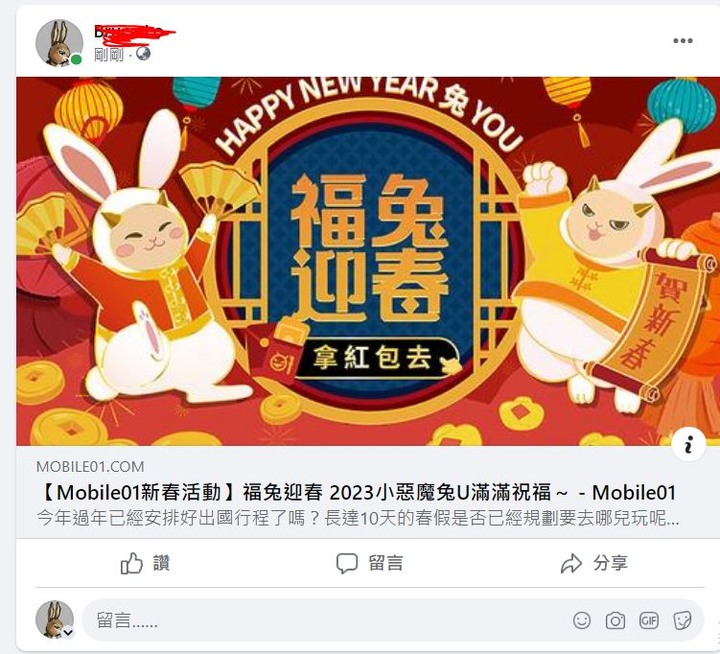The height and width of the screenshot is (654, 720).
Task: Click the globe public-audience icon
Action: 143,54
